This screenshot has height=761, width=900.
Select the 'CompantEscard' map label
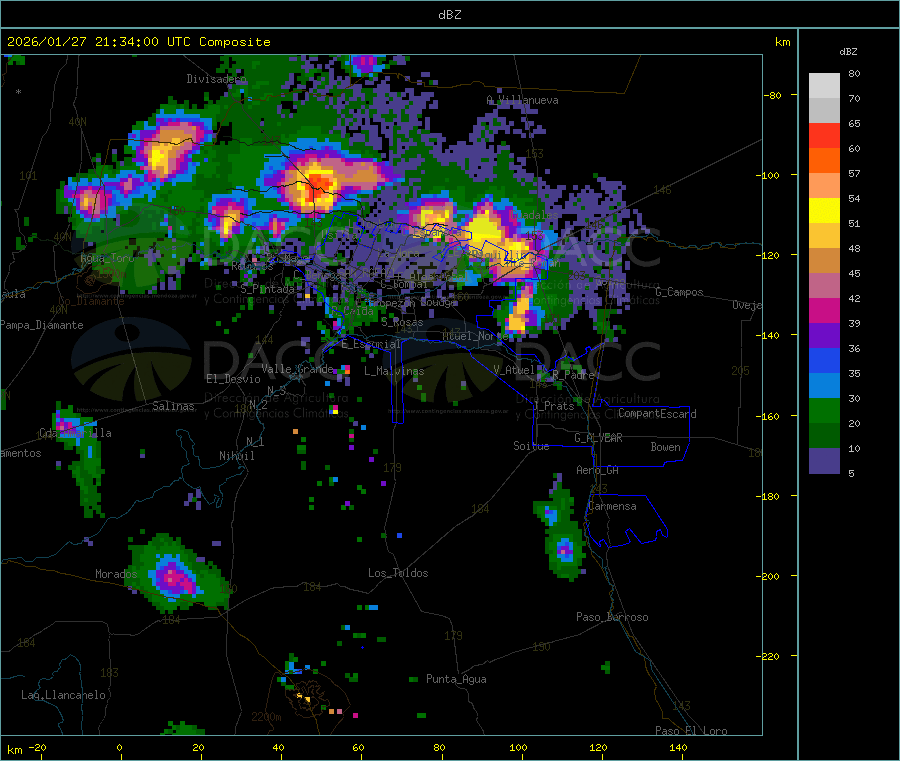coord(657,413)
